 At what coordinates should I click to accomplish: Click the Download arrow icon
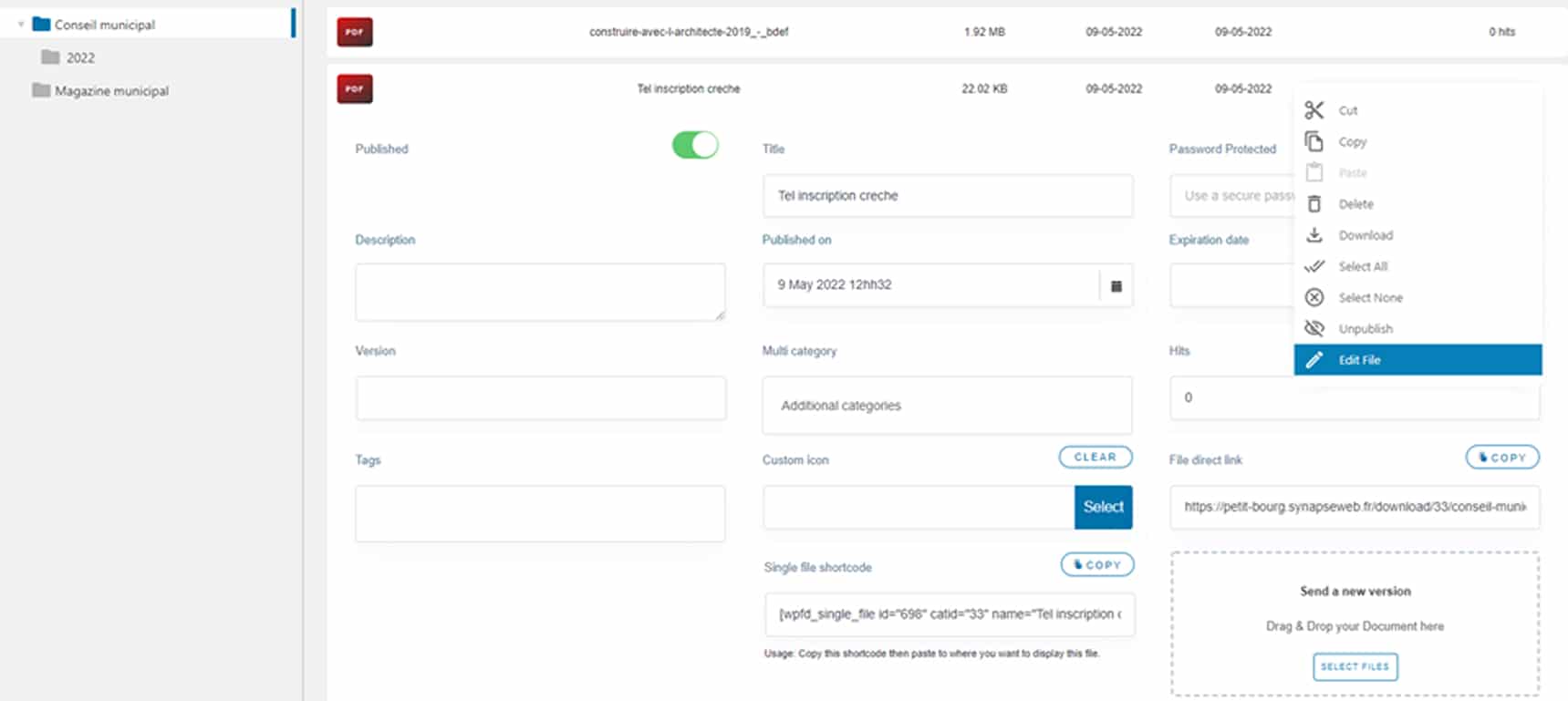(x=1314, y=235)
